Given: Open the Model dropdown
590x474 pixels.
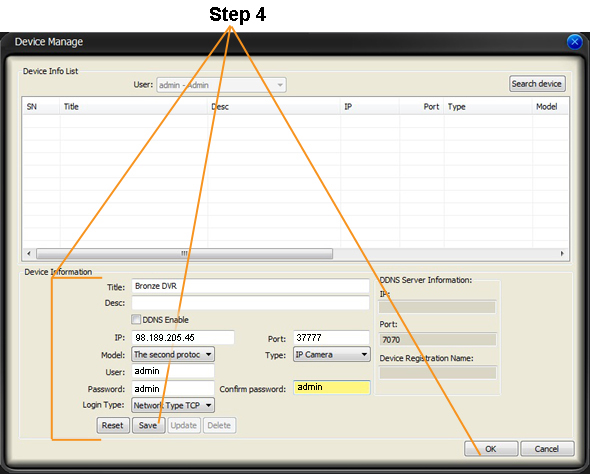Looking at the screenshot, I should click(x=173, y=354).
